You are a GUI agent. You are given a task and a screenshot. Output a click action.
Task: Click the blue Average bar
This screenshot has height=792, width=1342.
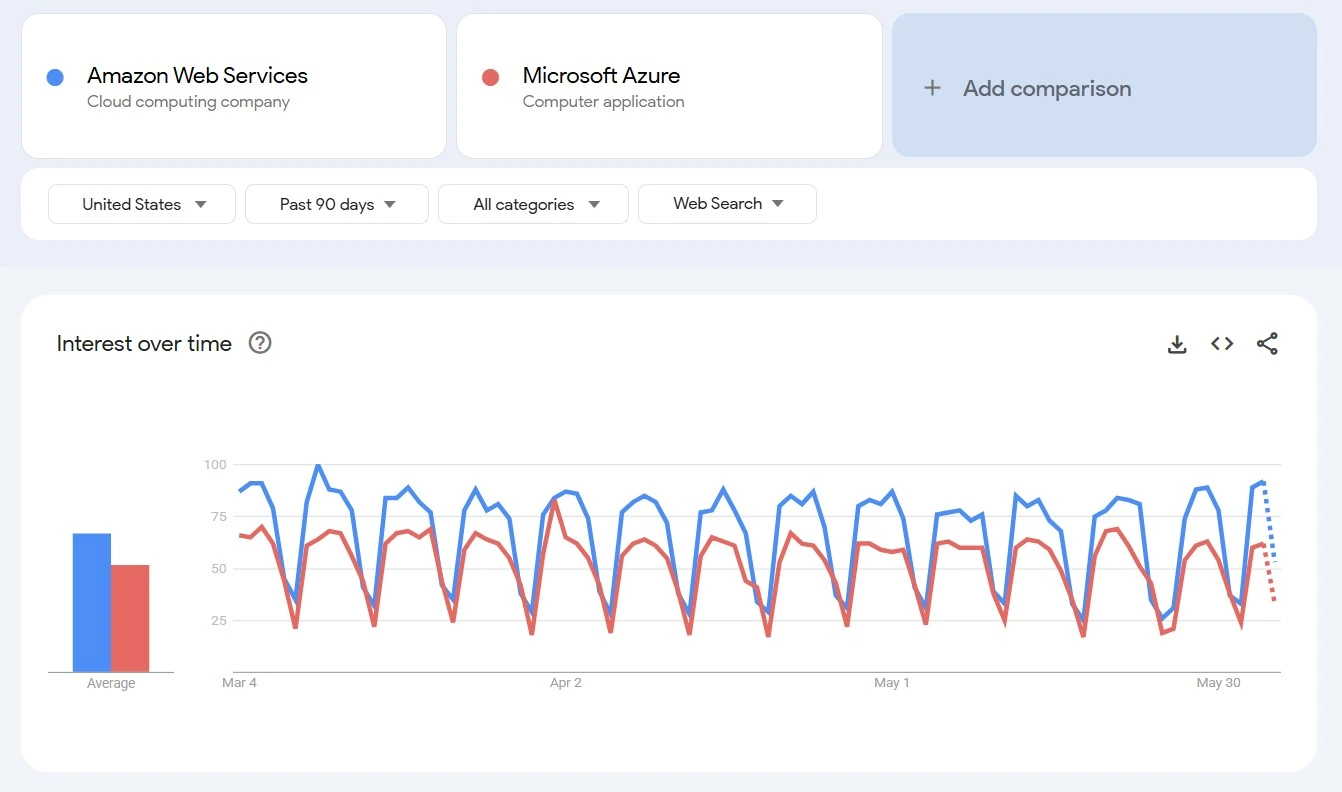(x=91, y=603)
